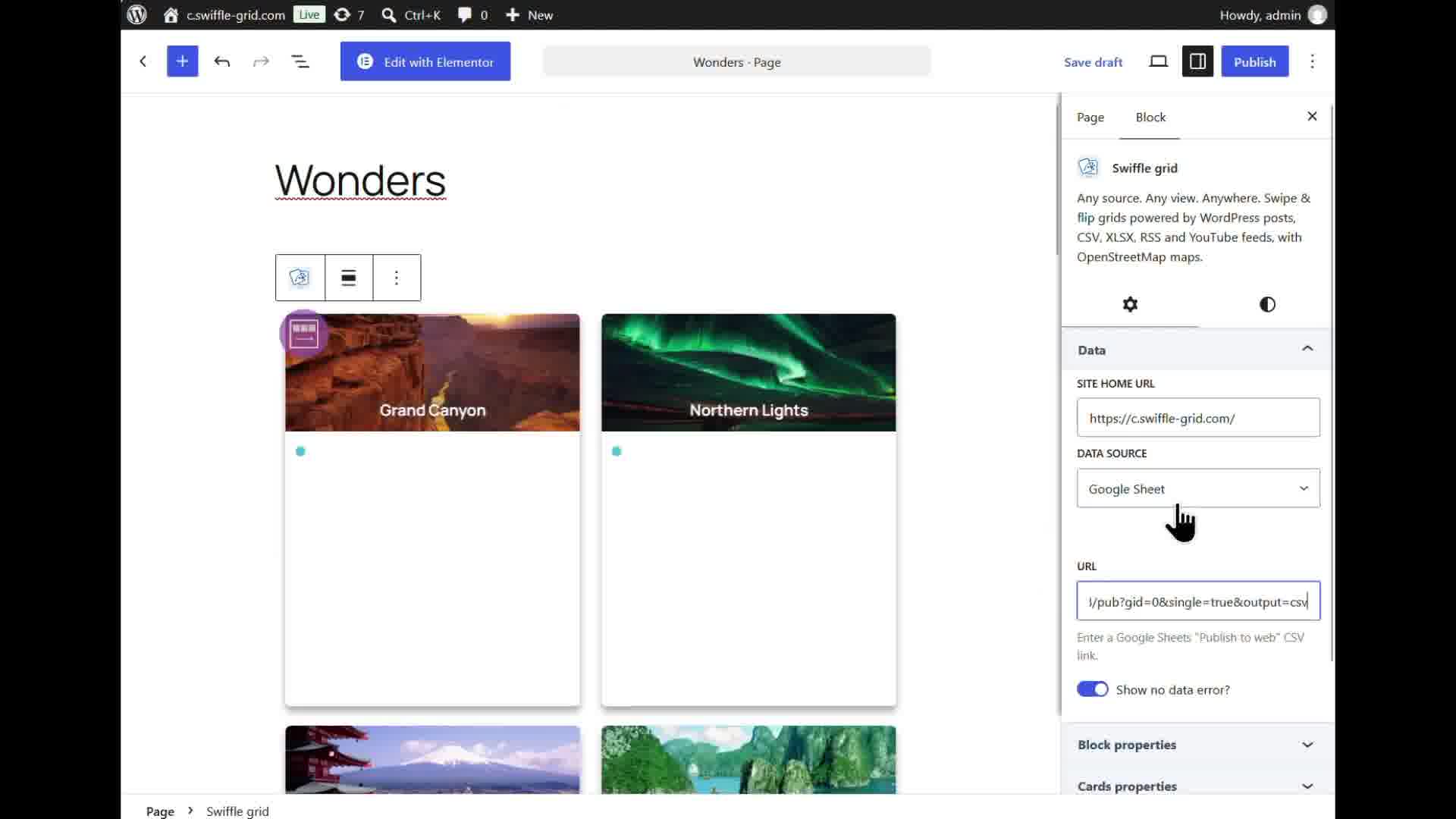Expand Block properties panel
This screenshot has width=1456, height=819.
pyautogui.click(x=1197, y=745)
